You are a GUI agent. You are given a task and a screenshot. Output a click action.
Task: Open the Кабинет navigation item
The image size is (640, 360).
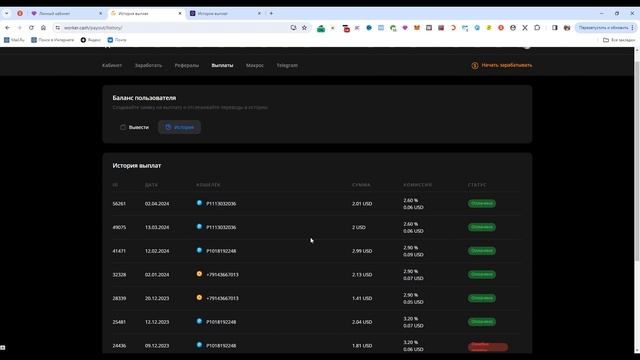[112, 65]
